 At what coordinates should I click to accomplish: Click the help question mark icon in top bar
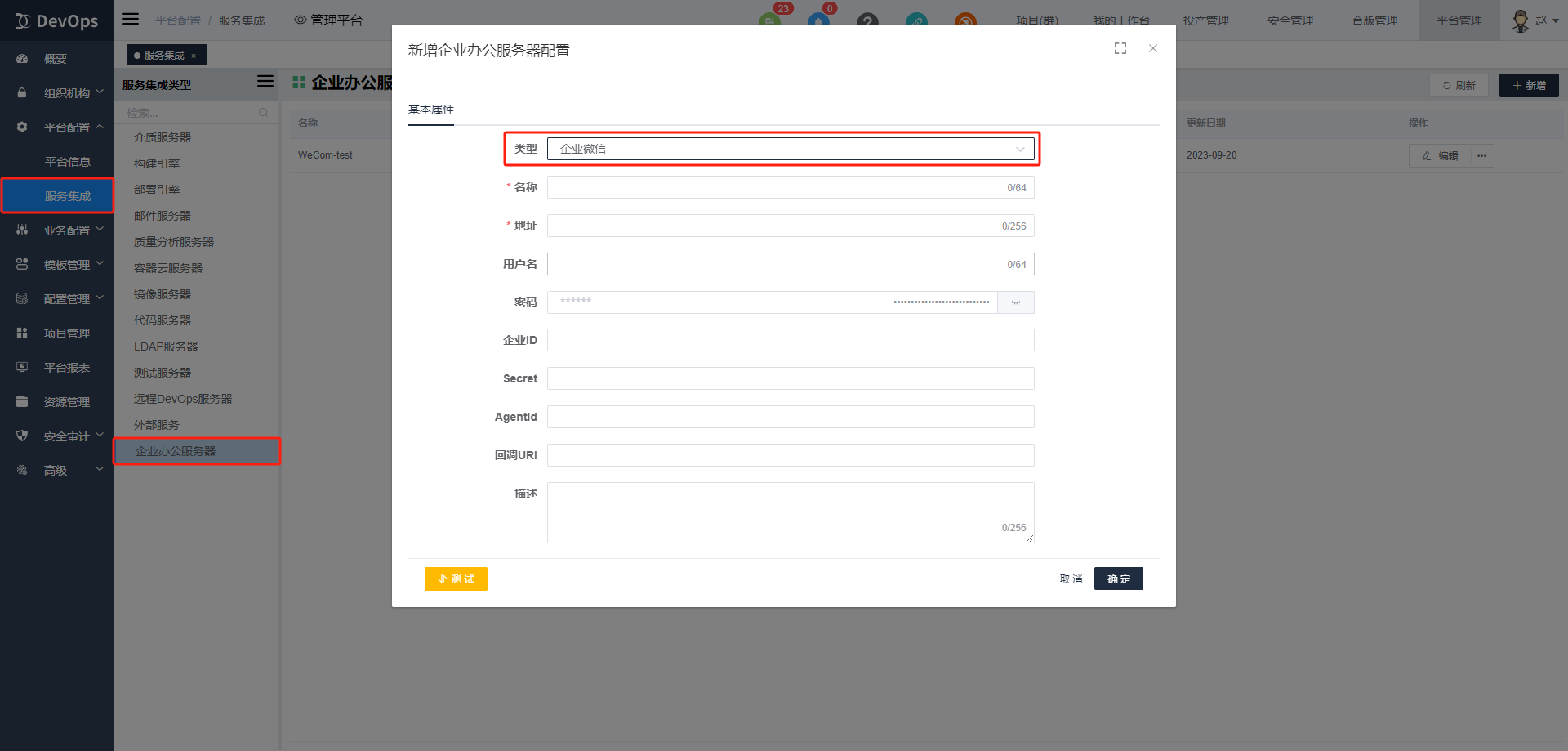(x=867, y=20)
